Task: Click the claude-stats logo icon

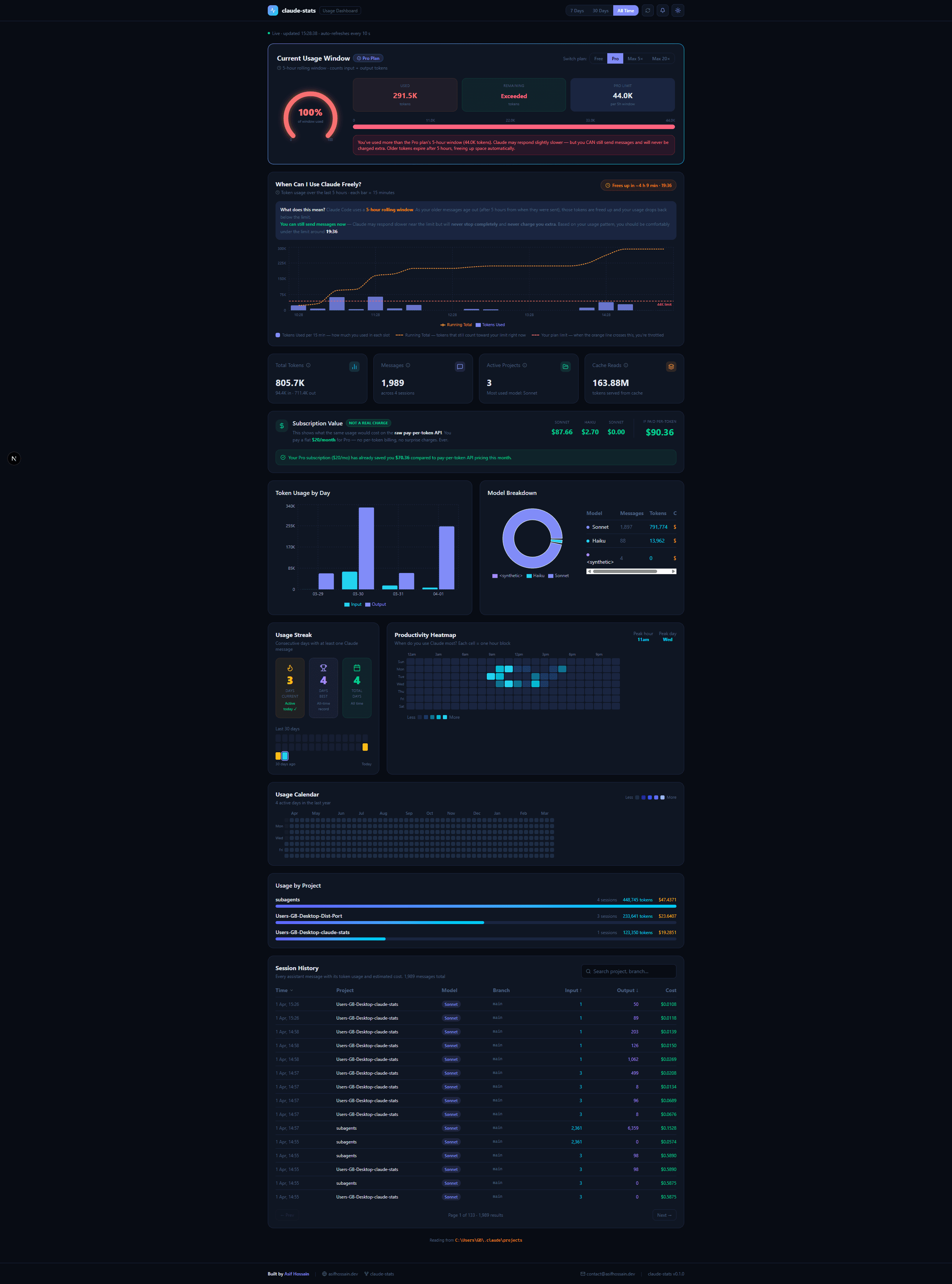Action: 273,10
